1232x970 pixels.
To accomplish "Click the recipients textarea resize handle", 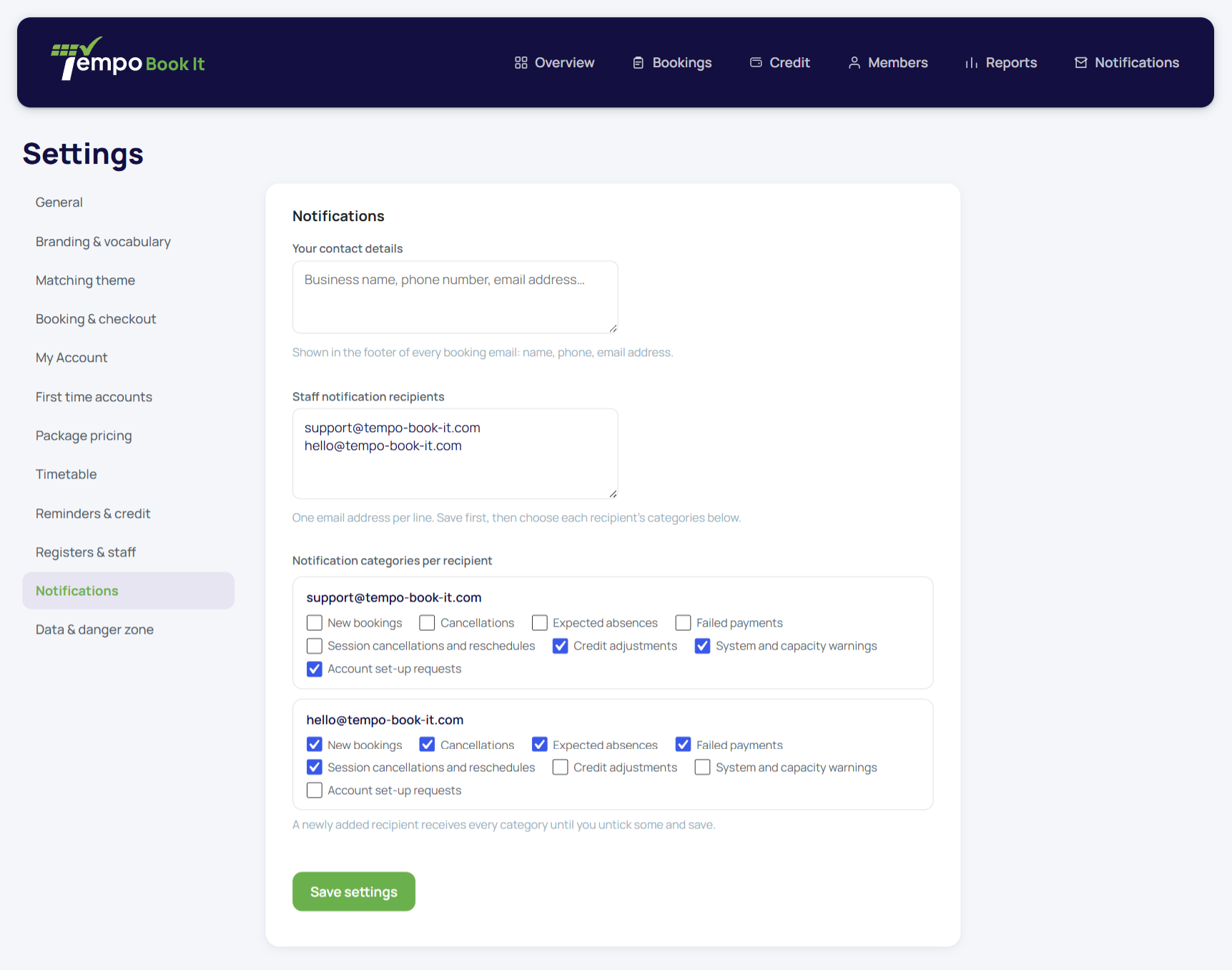I will point(613,494).
